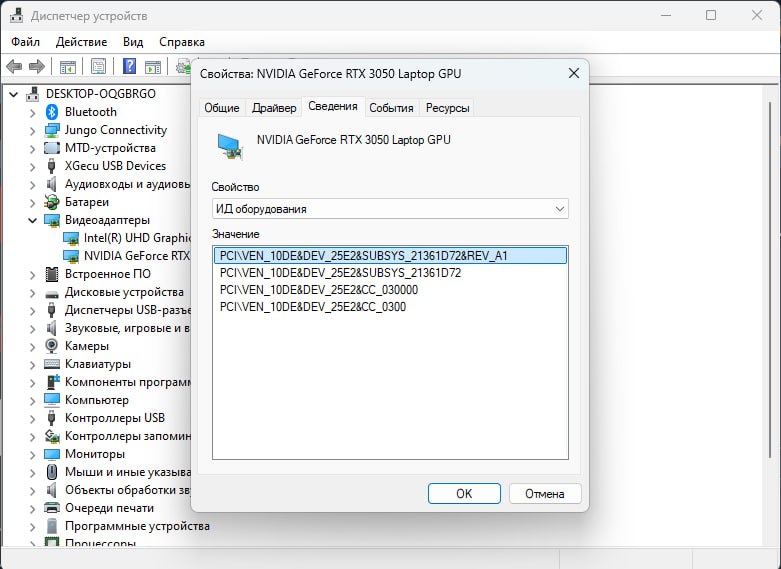This screenshot has width=781, height=569.
Task: Select Объекты обработки звука item
Action: [128, 490]
